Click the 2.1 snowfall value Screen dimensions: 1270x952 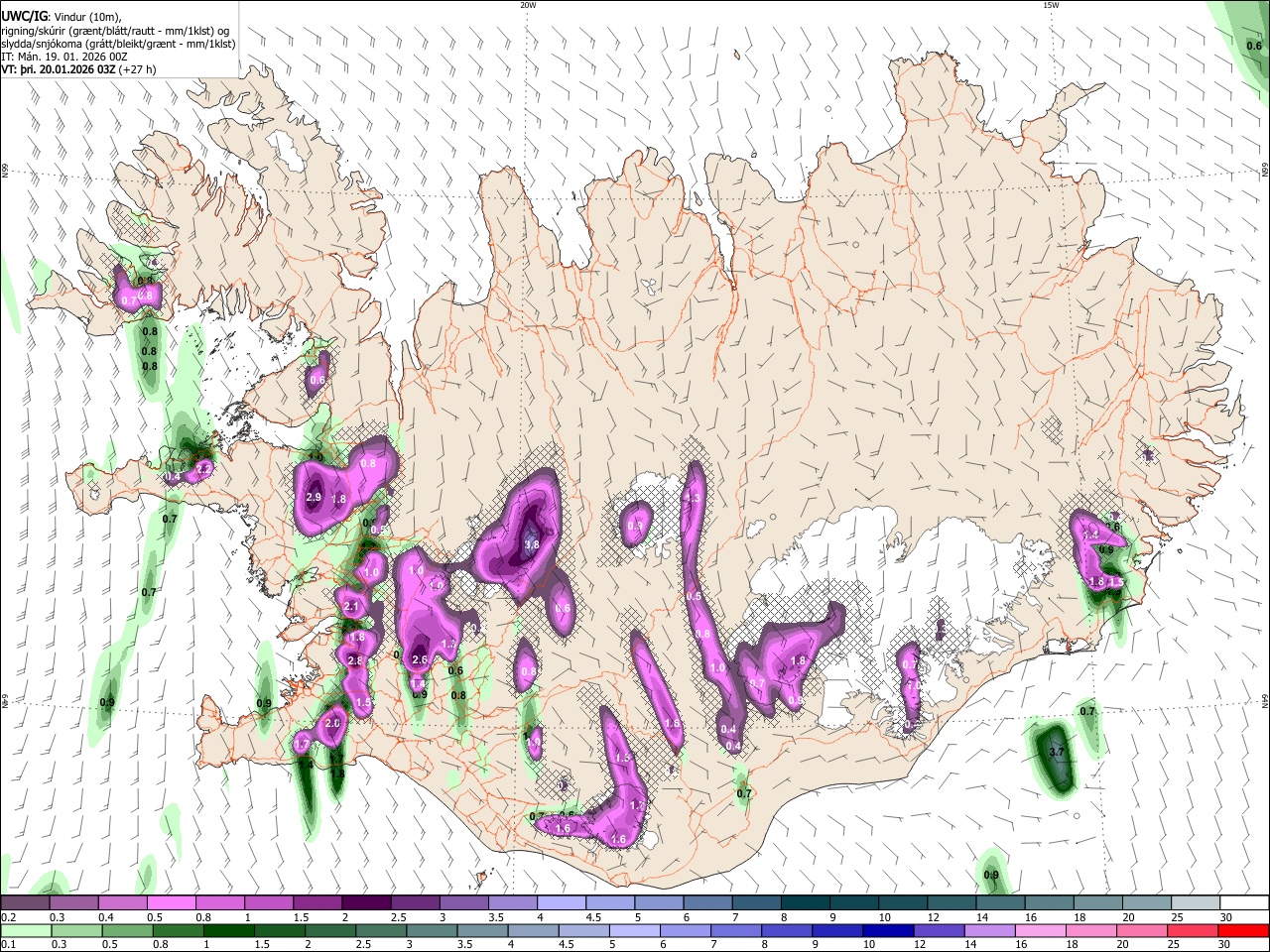pos(350,607)
